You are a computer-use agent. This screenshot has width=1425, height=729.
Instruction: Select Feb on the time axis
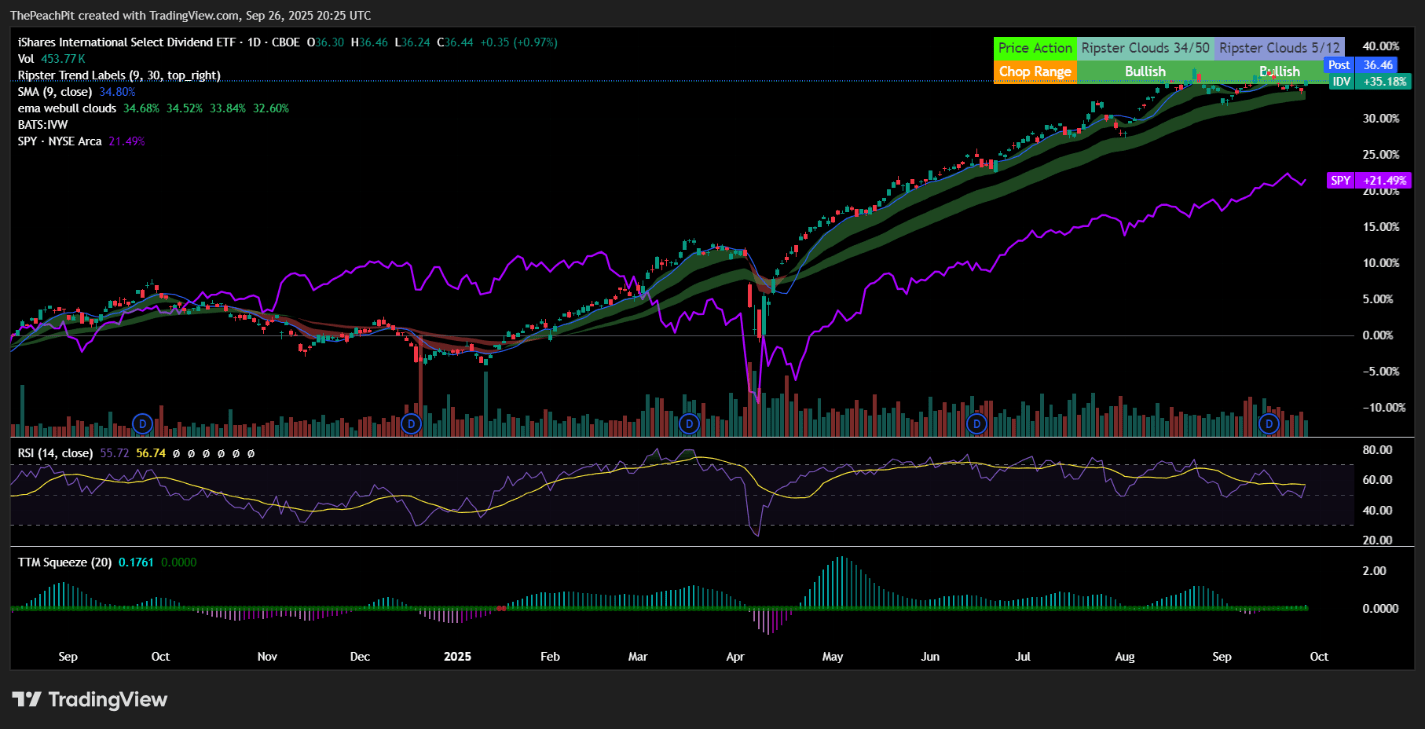coord(549,657)
